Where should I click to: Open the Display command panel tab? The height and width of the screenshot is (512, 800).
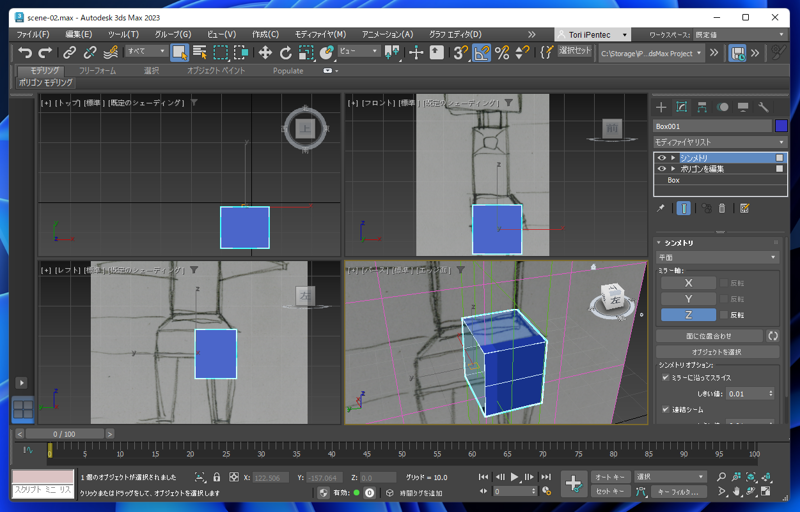pyautogui.click(x=743, y=107)
